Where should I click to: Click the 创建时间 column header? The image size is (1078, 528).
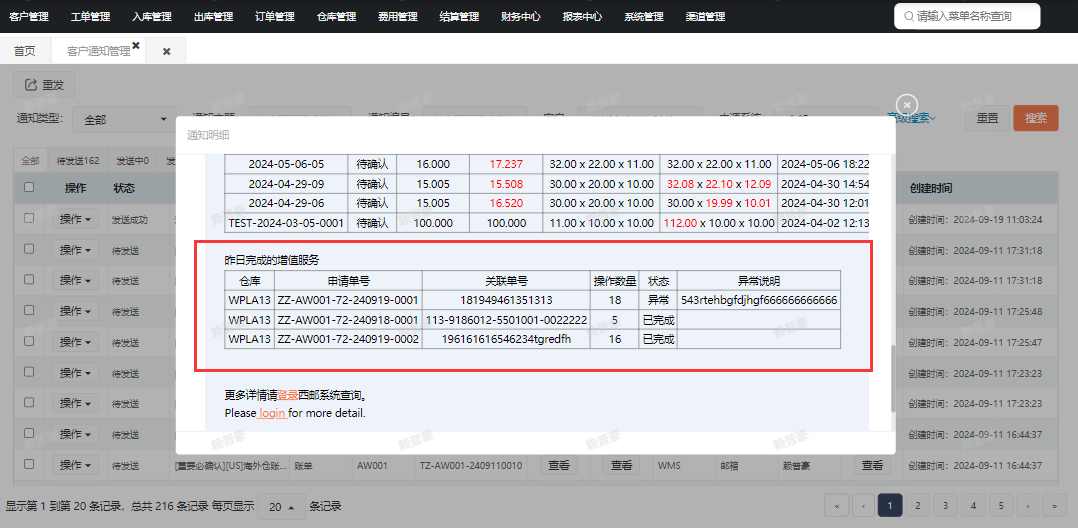[931, 188]
